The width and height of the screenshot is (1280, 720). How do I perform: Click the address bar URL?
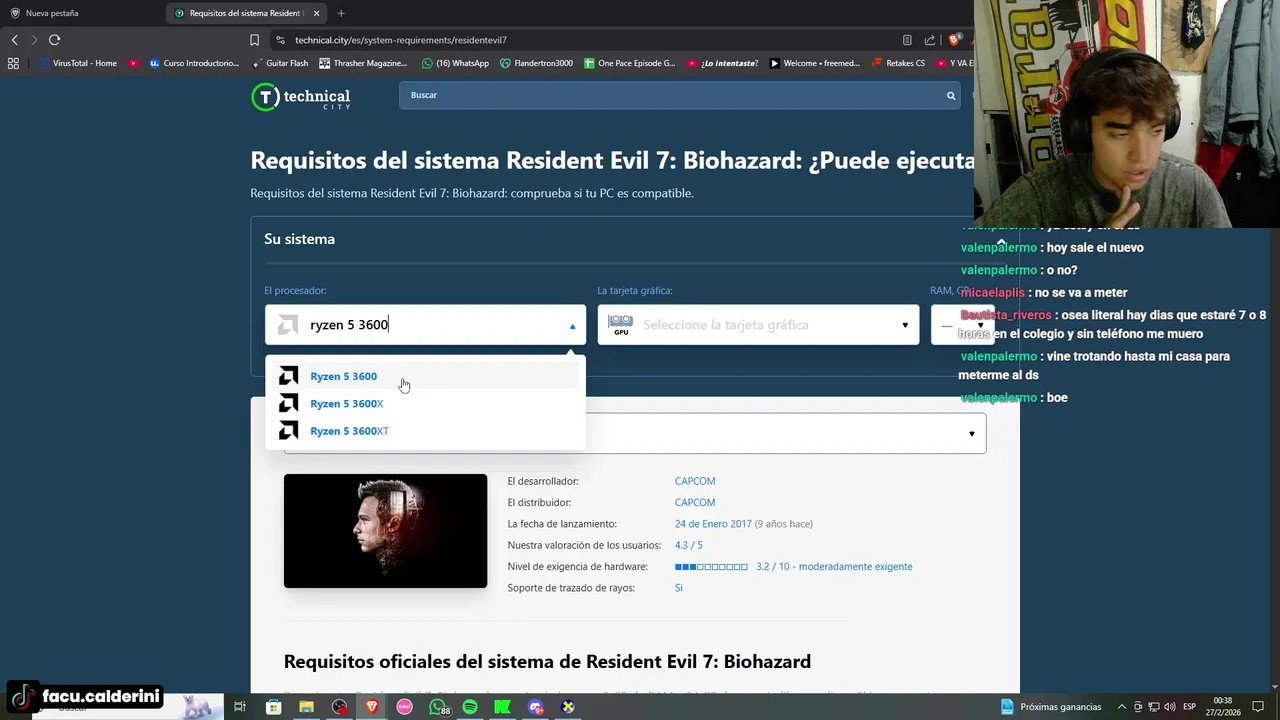[401, 40]
